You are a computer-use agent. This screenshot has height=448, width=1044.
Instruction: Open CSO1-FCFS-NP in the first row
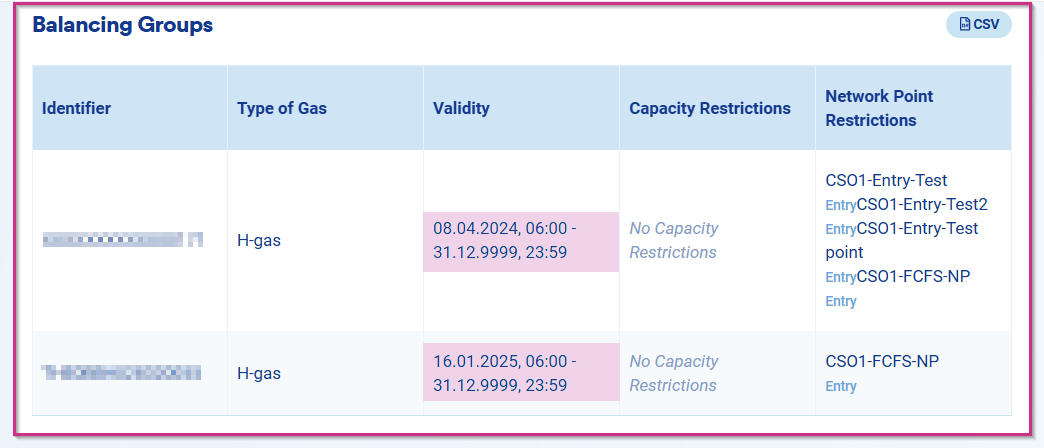tap(913, 276)
